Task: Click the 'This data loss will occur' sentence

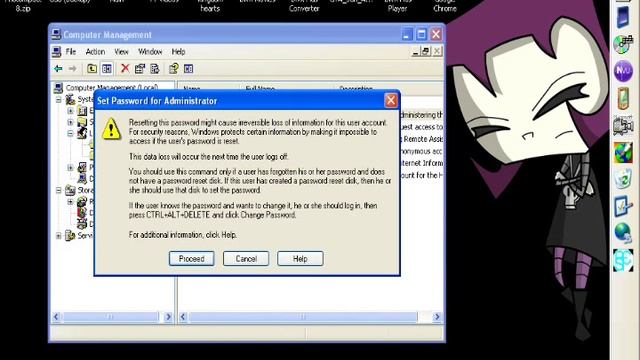Action: tap(209, 156)
